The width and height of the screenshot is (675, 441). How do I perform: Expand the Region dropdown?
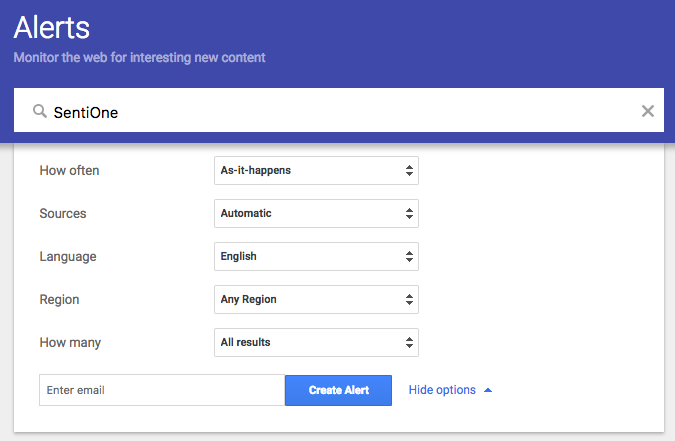point(316,299)
